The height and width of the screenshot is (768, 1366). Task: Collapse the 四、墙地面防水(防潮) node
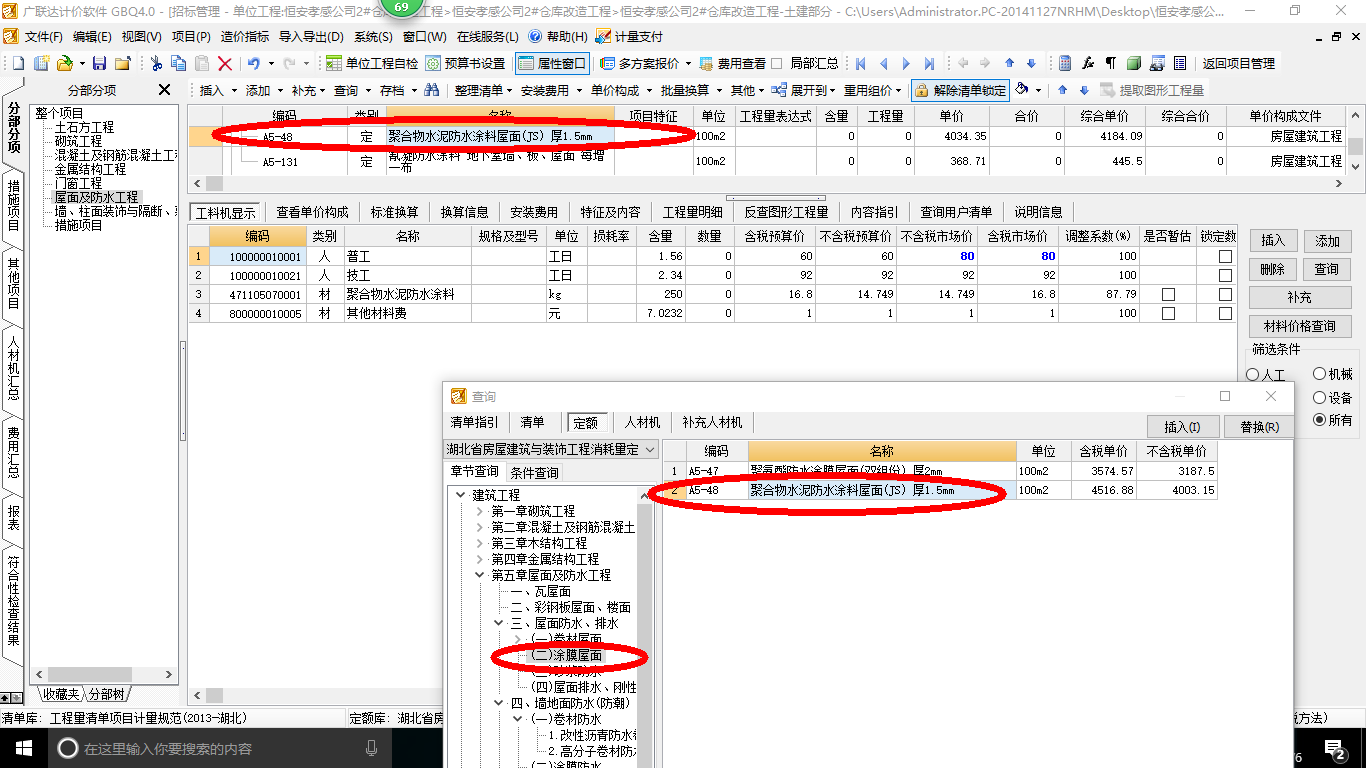(499, 703)
